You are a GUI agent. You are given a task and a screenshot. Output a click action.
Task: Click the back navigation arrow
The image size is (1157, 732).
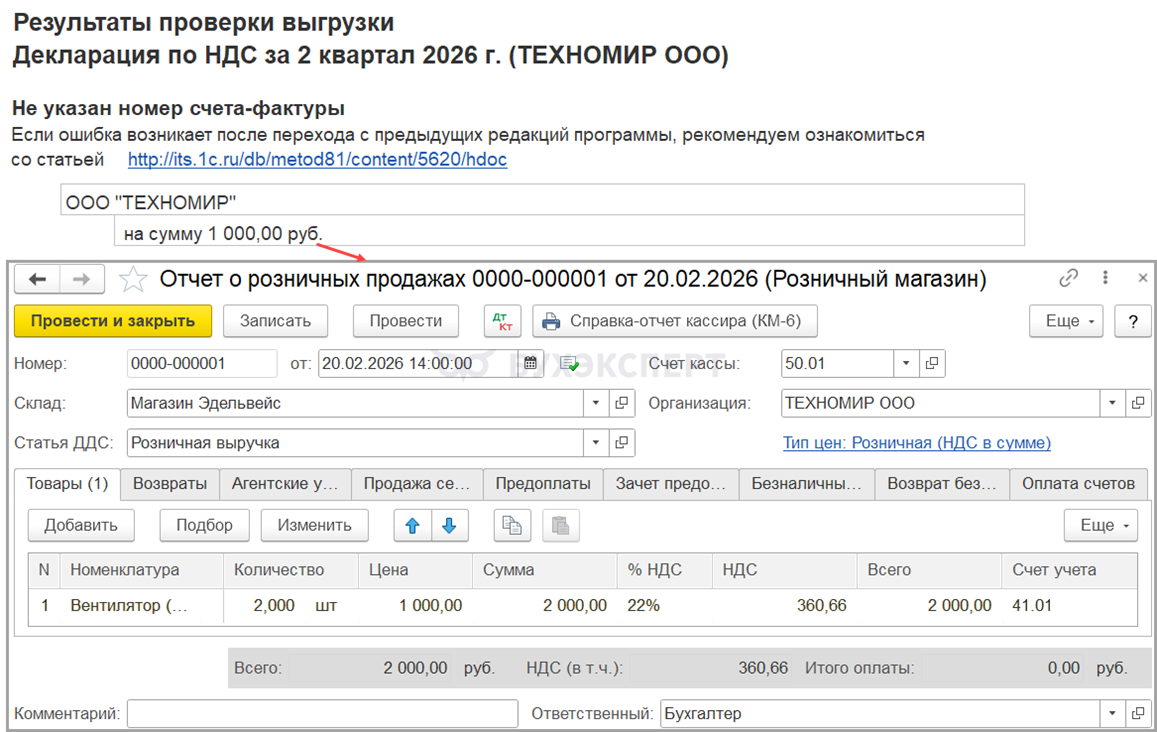click(37, 280)
